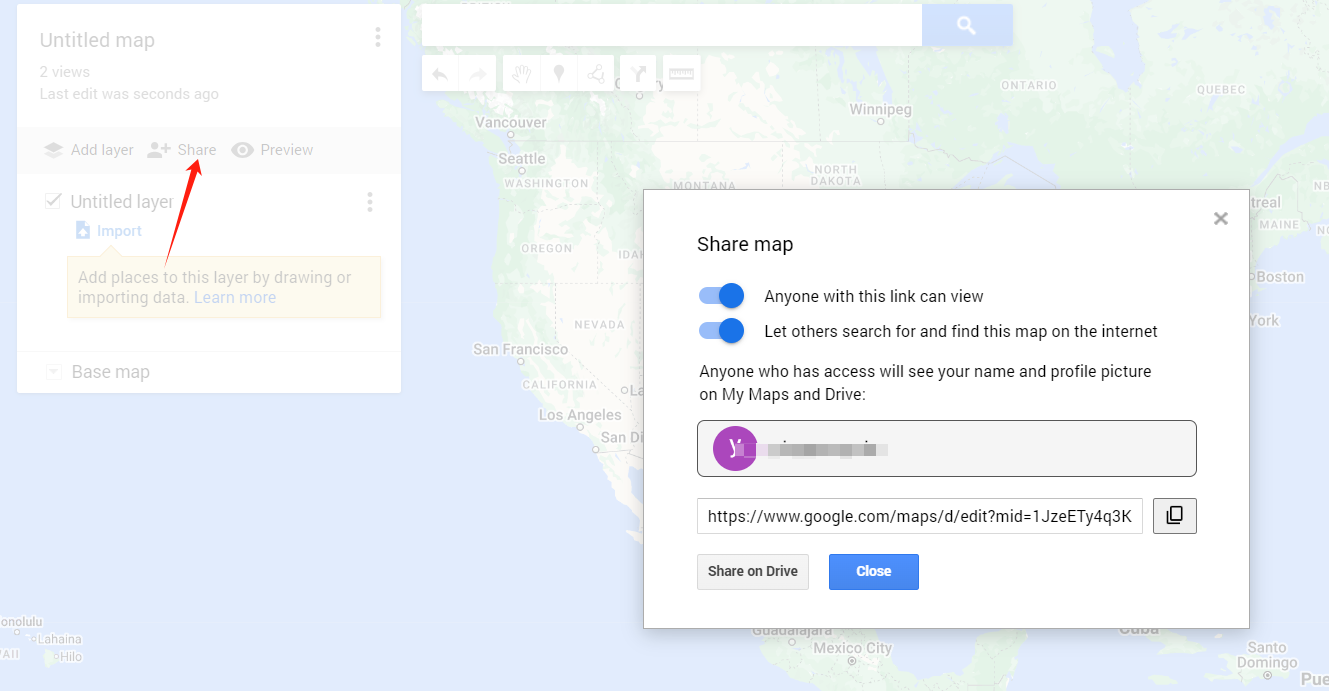Click the blue search magnifier button
This screenshot has height=691, width=1329.
[x=966, y=26]
